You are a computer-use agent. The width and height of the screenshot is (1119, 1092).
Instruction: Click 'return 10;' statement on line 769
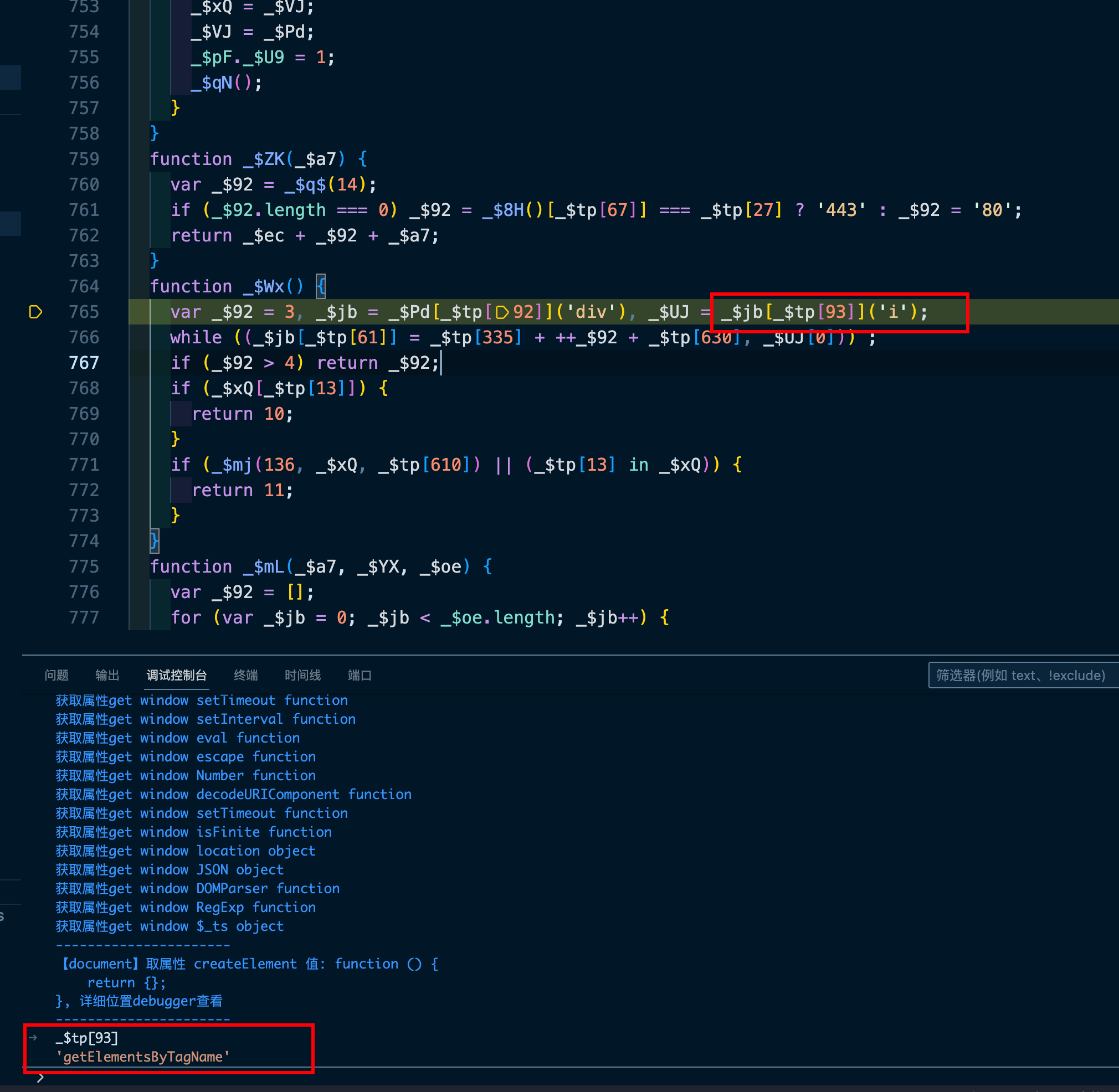243,414
